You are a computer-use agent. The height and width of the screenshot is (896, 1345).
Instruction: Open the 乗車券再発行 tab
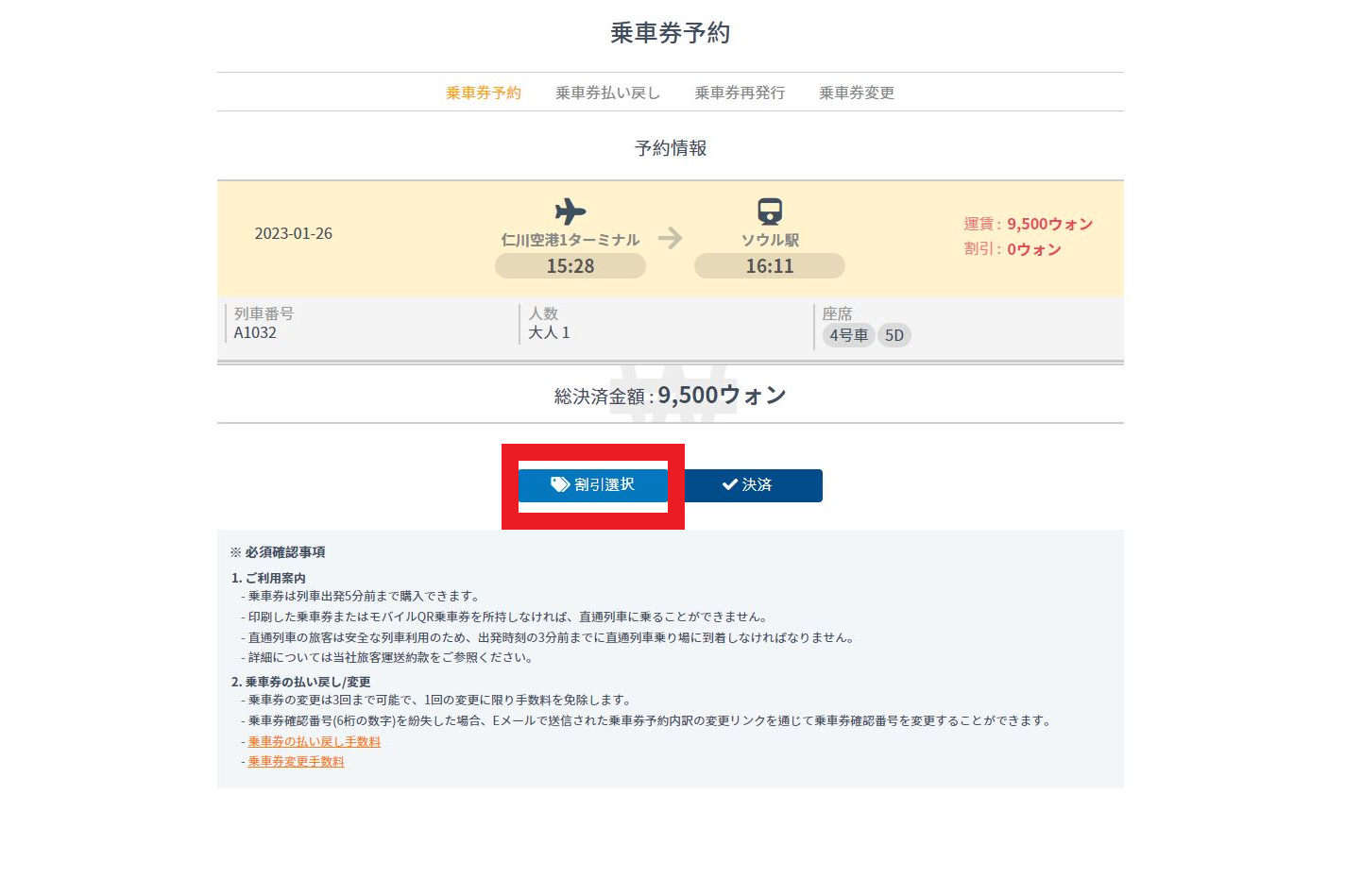(740, 92)
